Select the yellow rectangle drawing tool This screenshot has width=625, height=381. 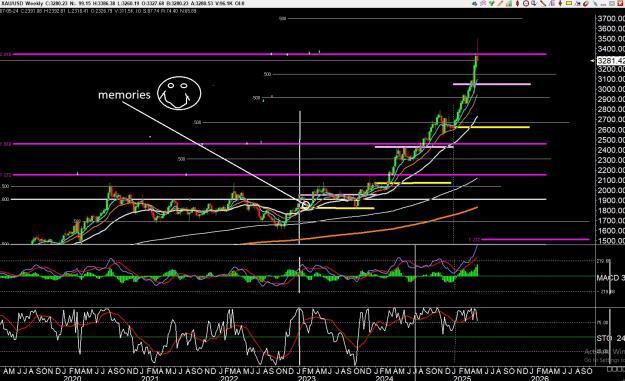click(569, 3)
